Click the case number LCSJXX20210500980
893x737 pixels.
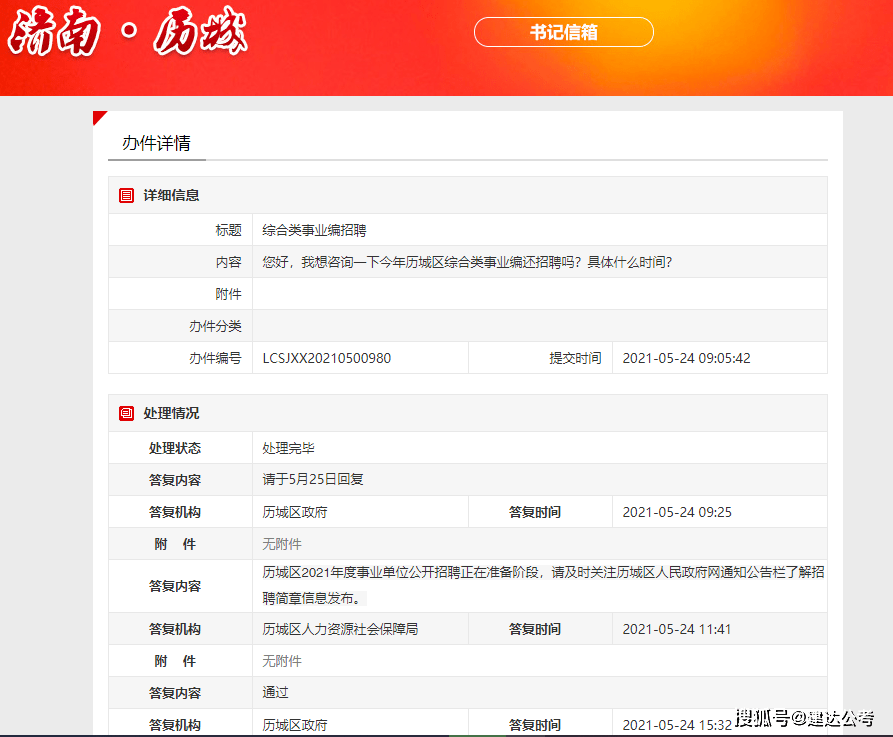pyautogui.click(x=326, y=358)
